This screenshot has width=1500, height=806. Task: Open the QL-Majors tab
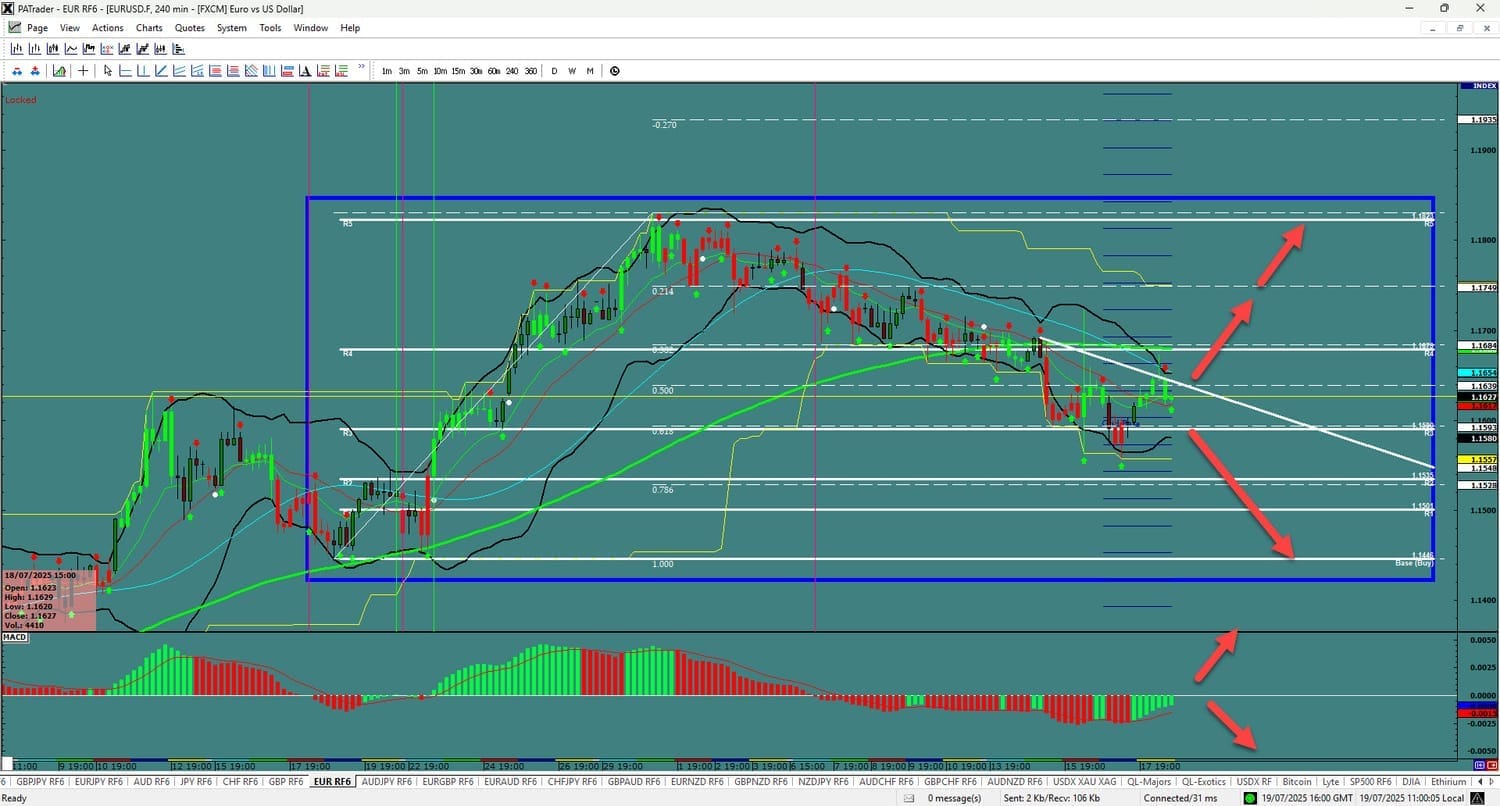1149,782
